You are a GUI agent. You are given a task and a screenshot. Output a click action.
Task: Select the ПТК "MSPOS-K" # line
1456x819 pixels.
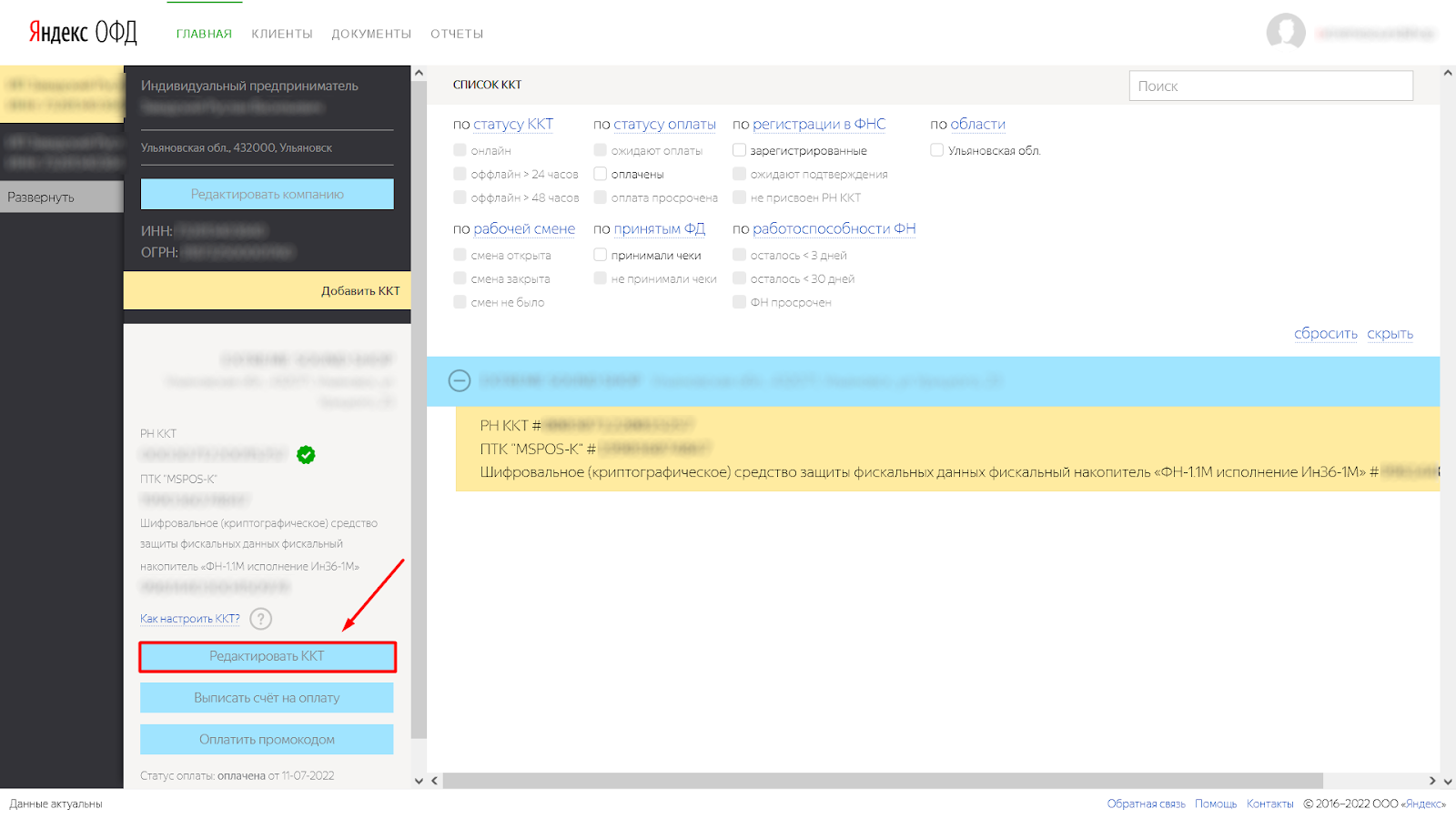coord(595,449)
